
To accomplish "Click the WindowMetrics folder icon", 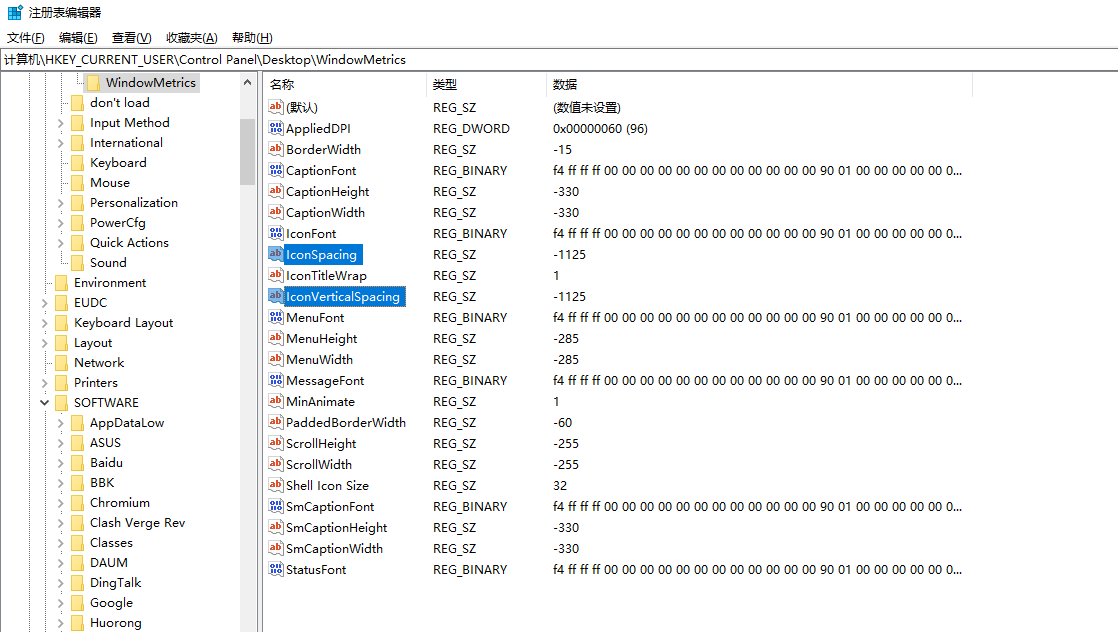I will click(93, 83).
